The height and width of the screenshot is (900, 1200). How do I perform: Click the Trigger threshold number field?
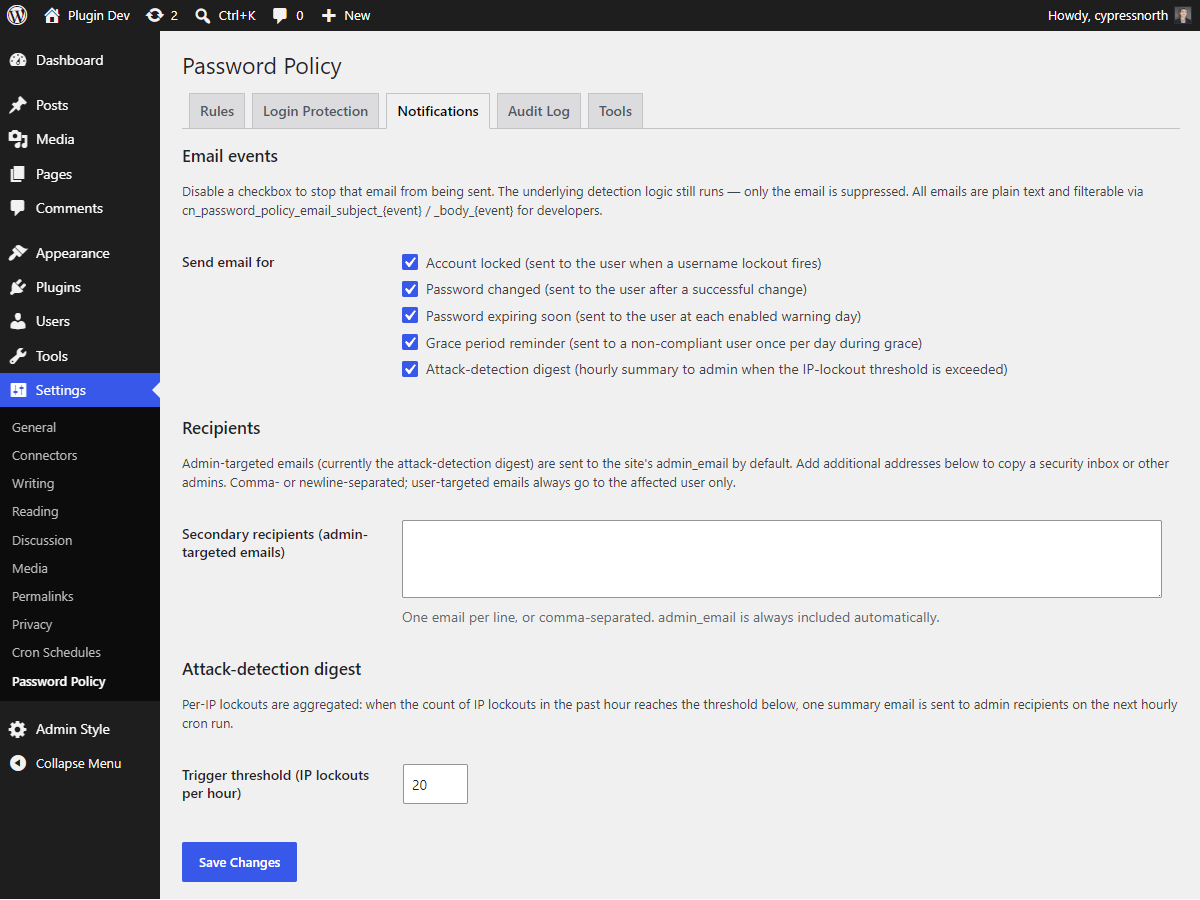[435, 784]
